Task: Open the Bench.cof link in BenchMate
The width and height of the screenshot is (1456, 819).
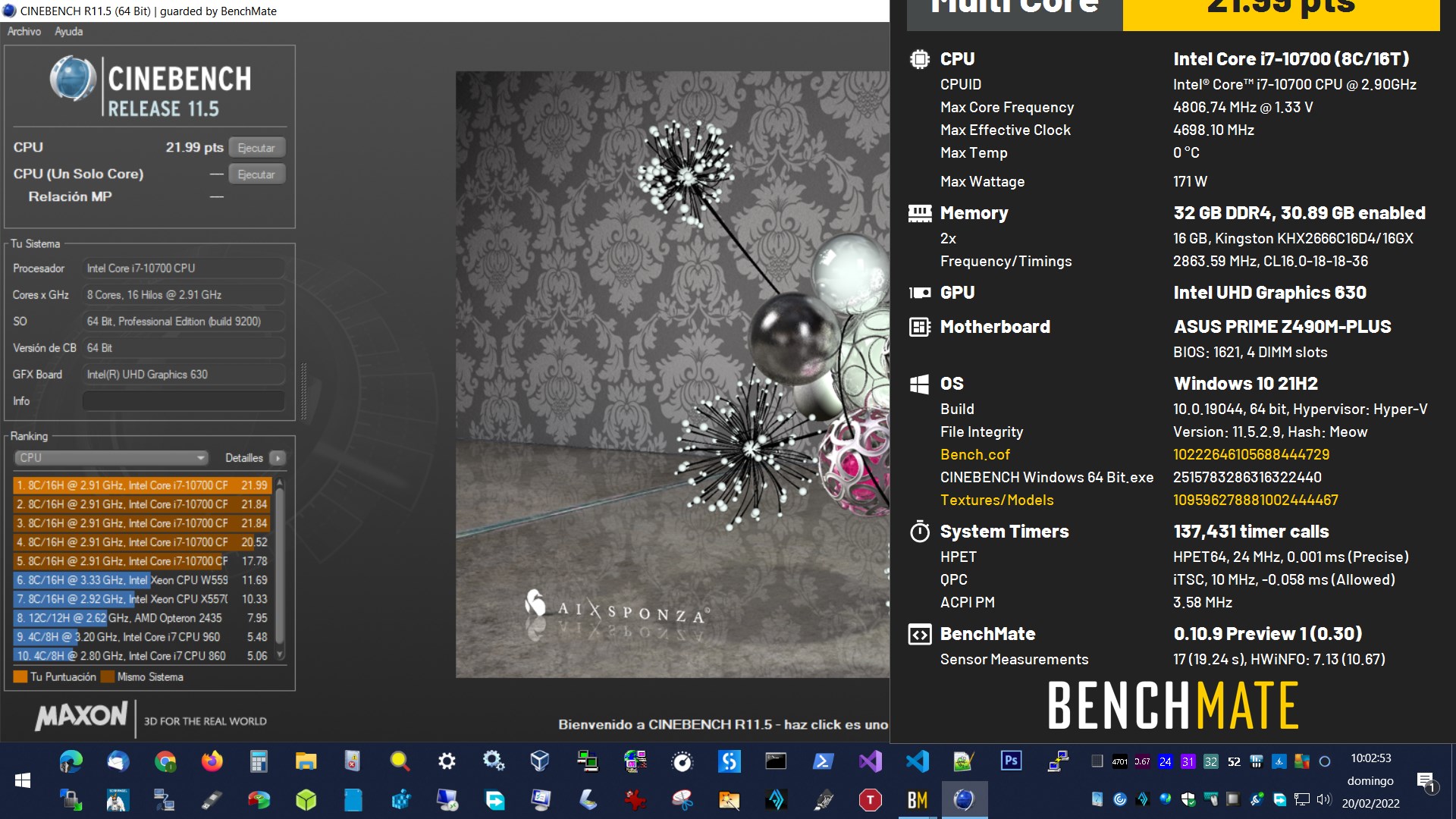Action: (x=975, y=454)
